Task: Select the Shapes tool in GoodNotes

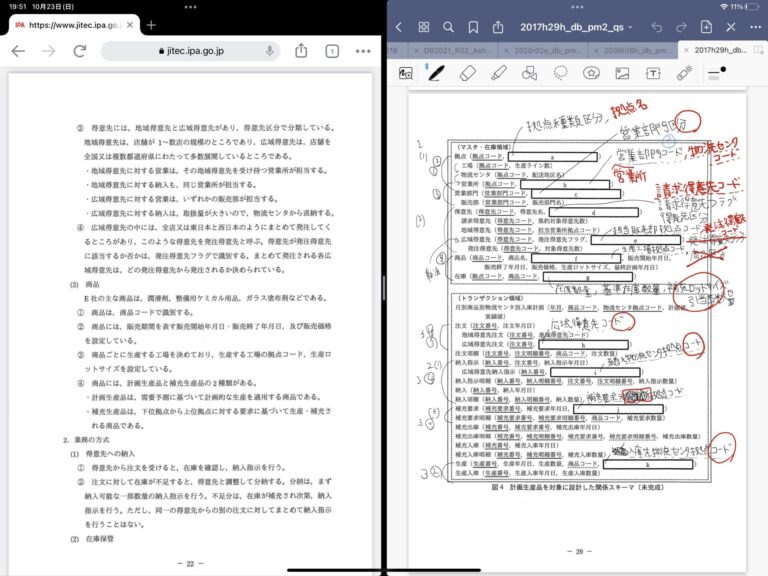Action: click(529, 73)
